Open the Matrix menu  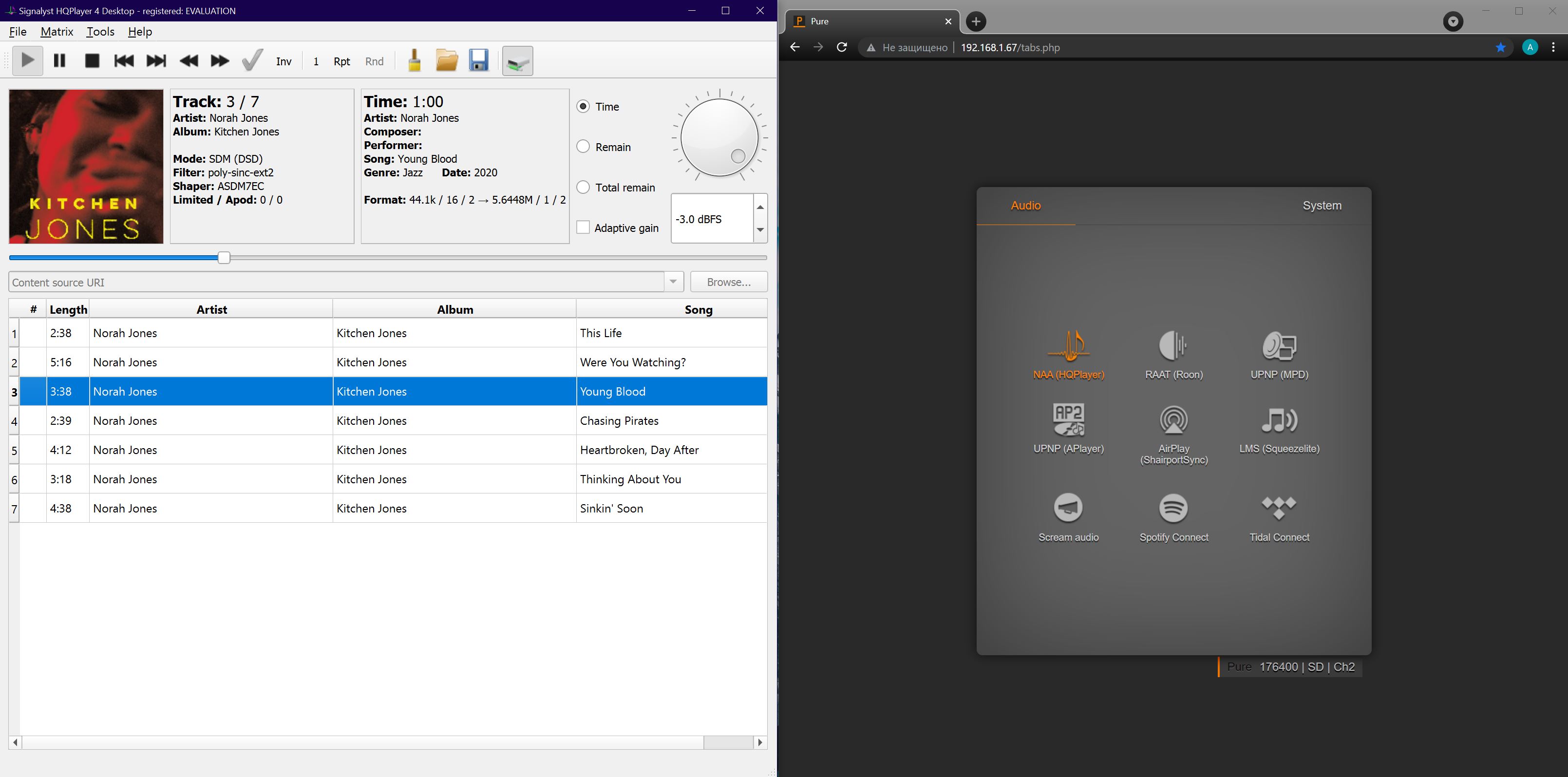coord(57,32)
